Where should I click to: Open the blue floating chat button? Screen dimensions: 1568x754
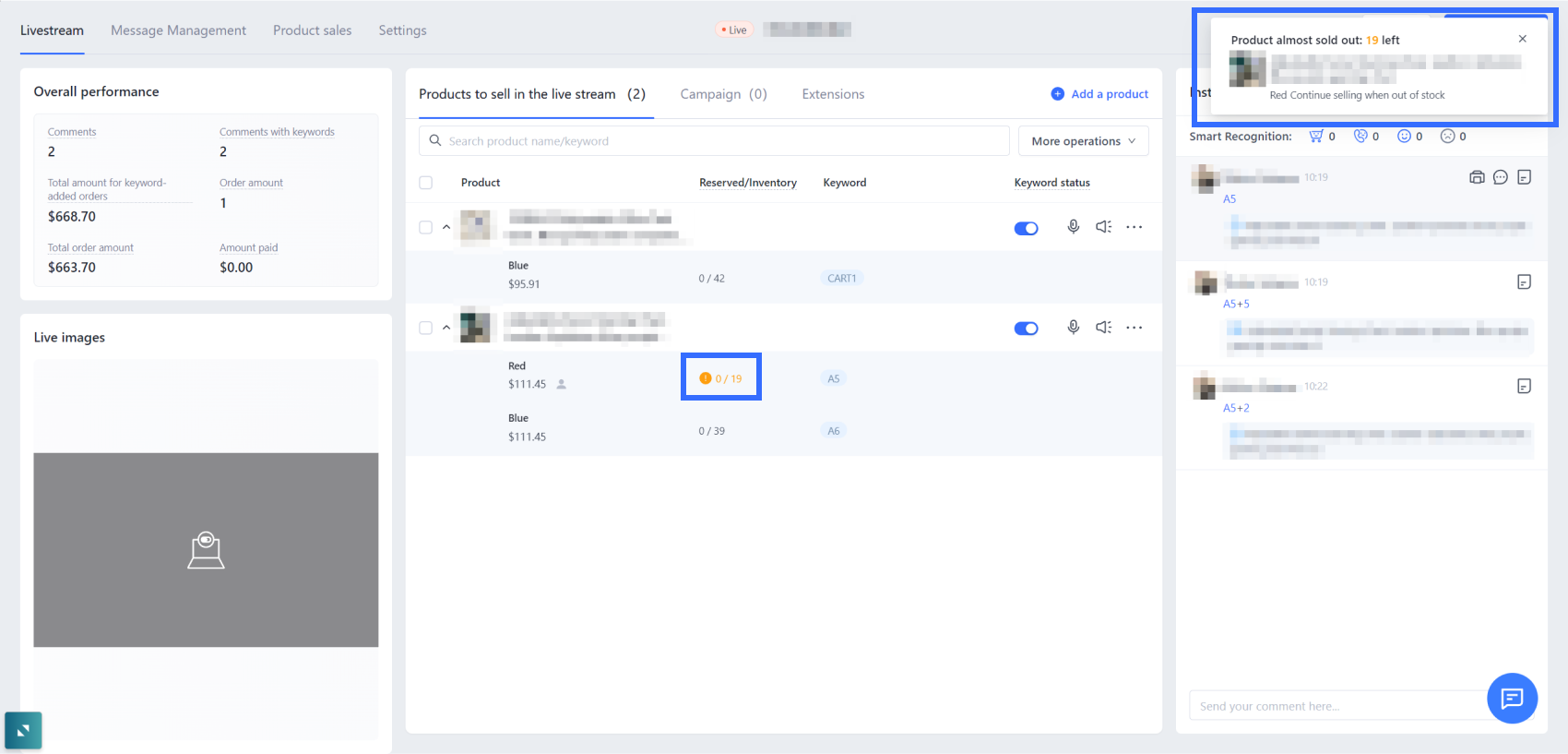coord(1512,699)
